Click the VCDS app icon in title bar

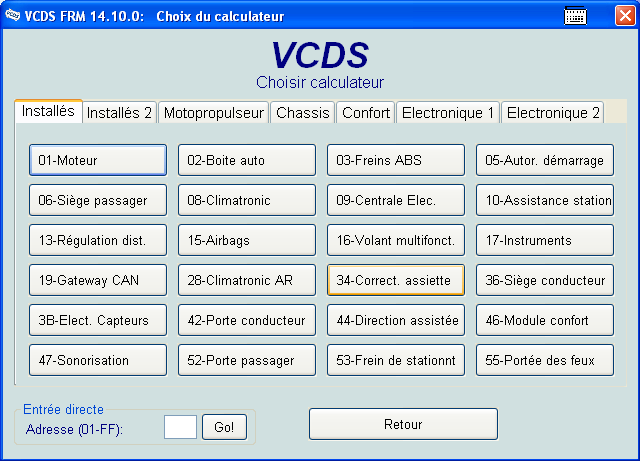(x=12, y=16)
